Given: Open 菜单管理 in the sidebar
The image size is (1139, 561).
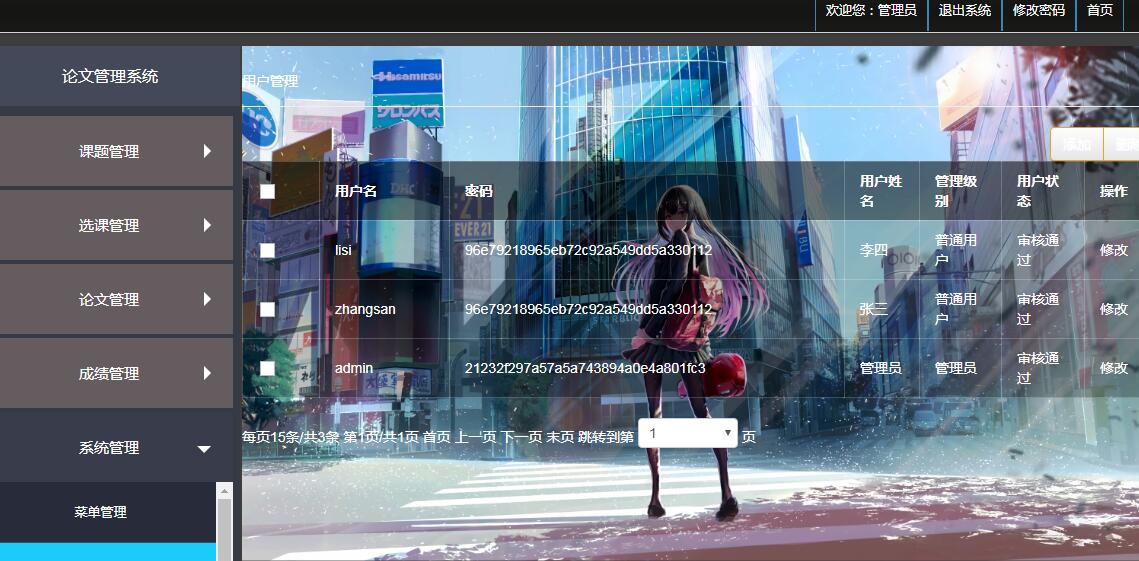Looking at the screenshot, I should [100, 512].
